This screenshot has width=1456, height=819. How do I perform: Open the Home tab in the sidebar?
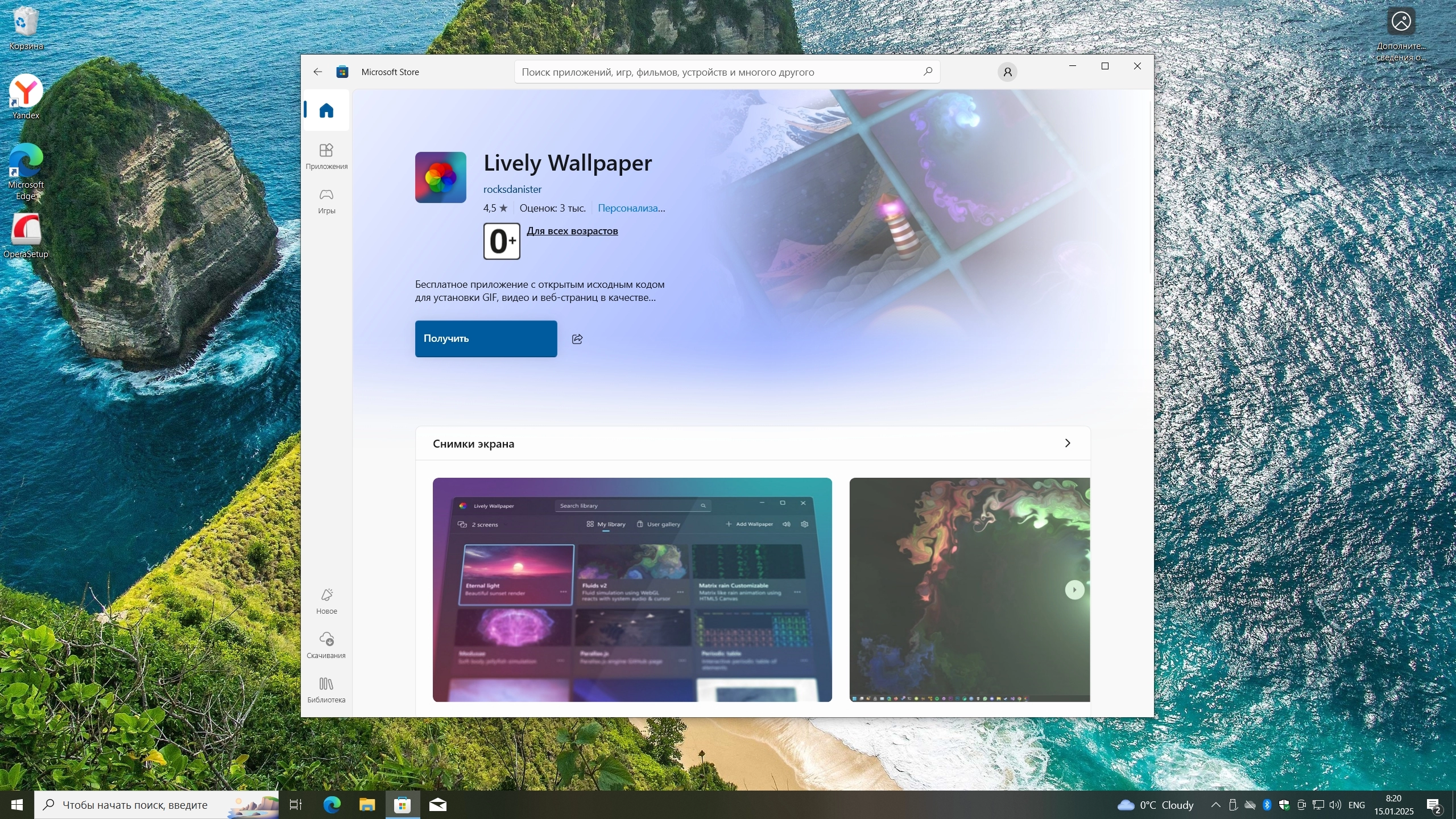(326, 110)
